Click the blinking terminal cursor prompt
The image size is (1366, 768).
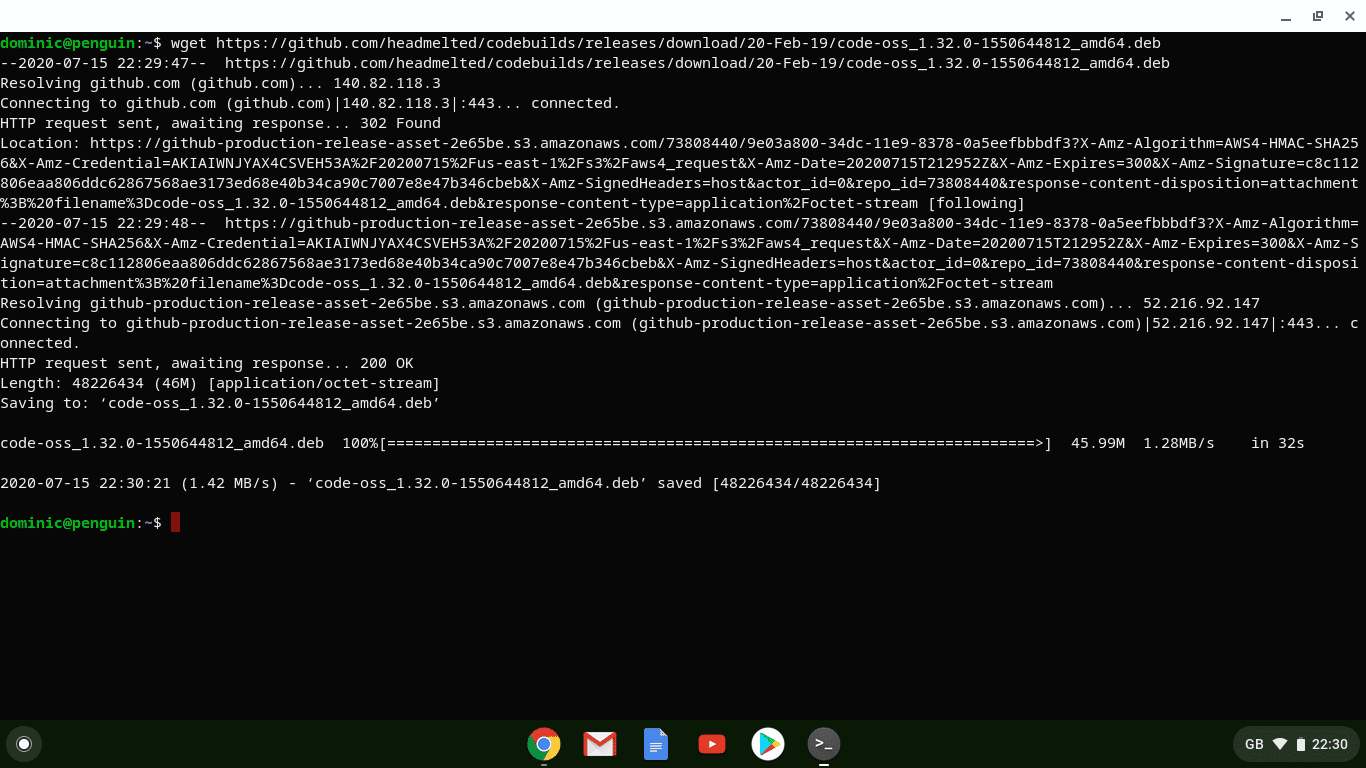(174, 522)
